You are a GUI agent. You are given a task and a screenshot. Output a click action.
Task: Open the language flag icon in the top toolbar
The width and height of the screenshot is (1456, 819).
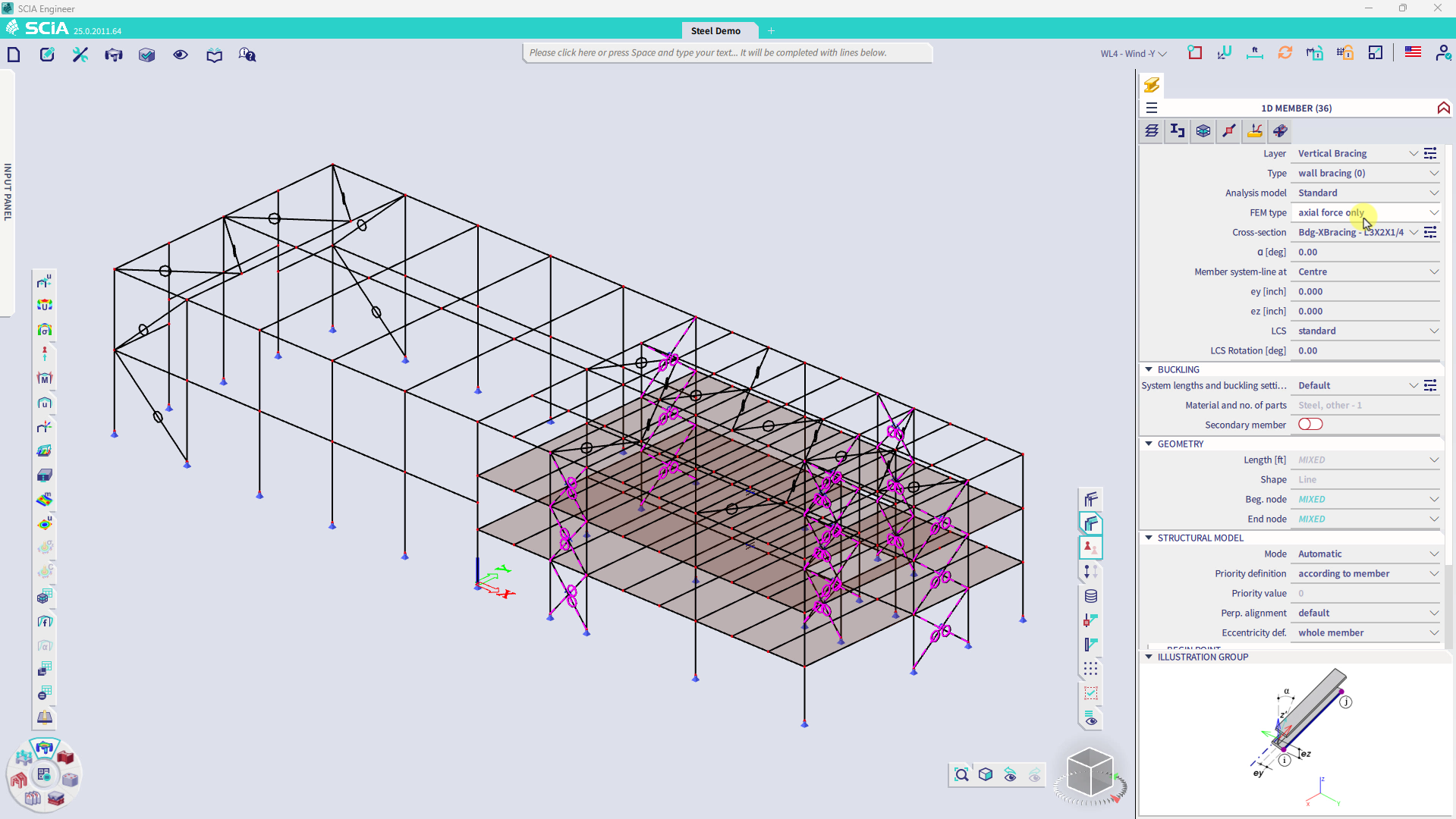click(1413, 52)
